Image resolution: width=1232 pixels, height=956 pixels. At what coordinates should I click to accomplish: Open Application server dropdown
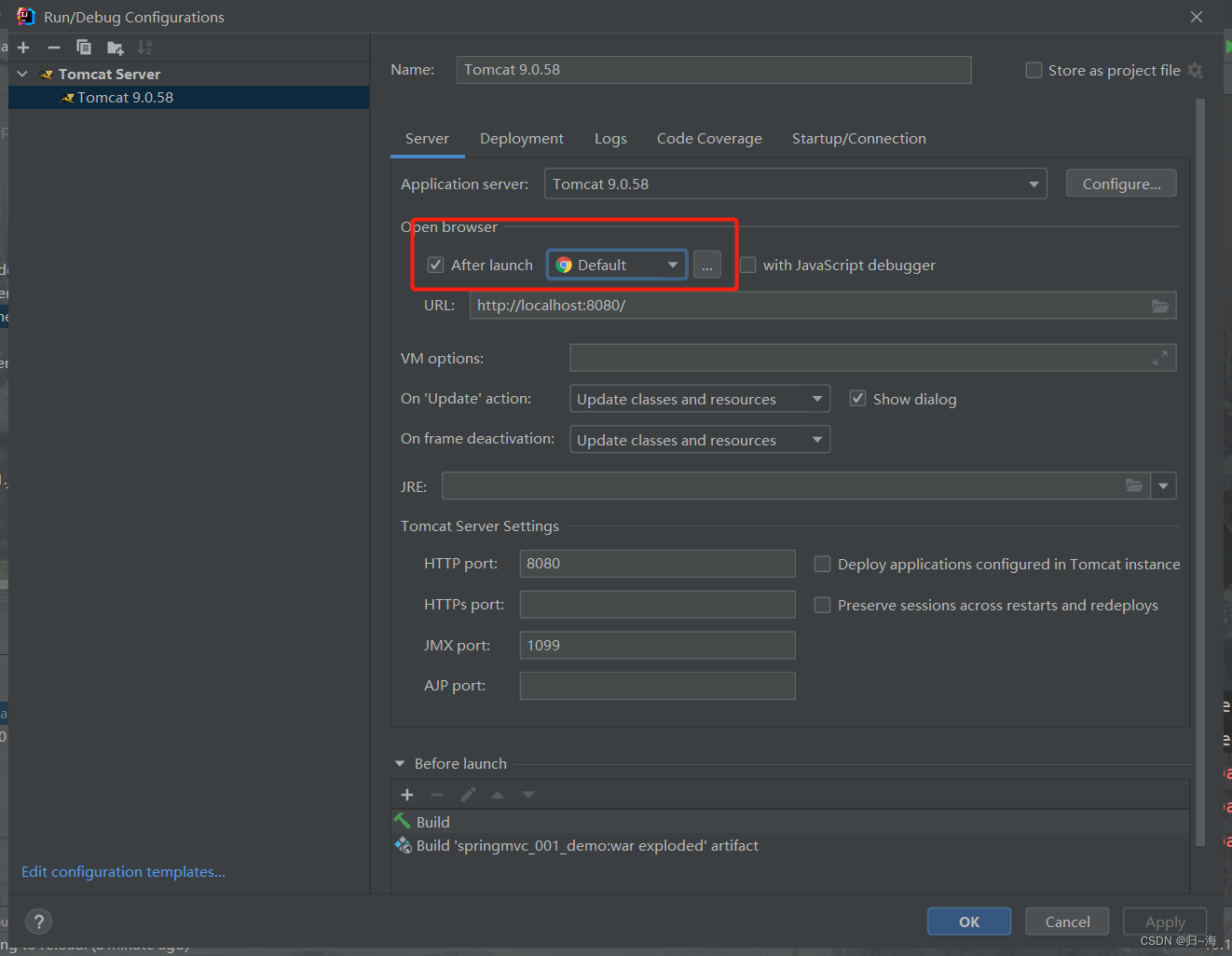click(795, 184)
